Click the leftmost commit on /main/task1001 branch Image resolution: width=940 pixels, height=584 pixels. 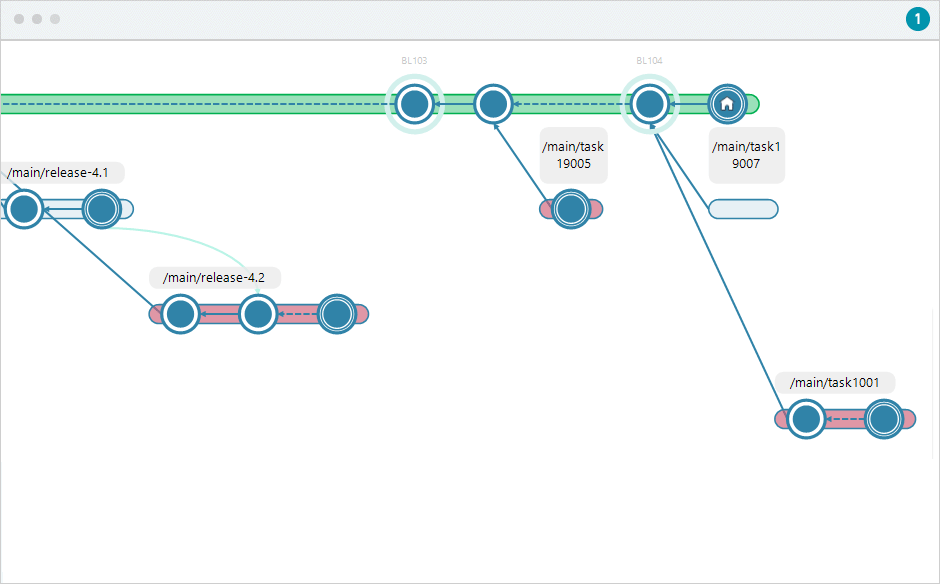806,419
